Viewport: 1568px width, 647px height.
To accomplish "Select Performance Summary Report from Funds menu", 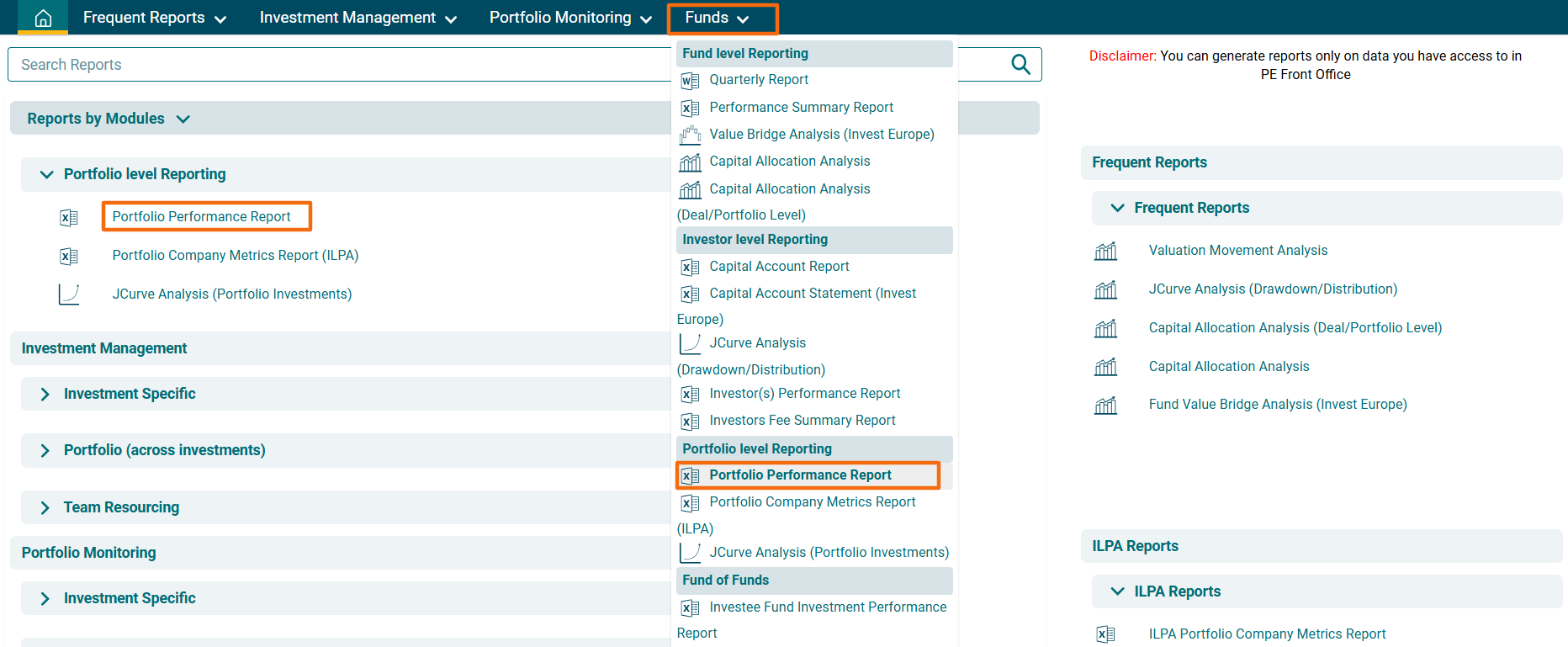I will pyautogui.click(x=801, y=108).
